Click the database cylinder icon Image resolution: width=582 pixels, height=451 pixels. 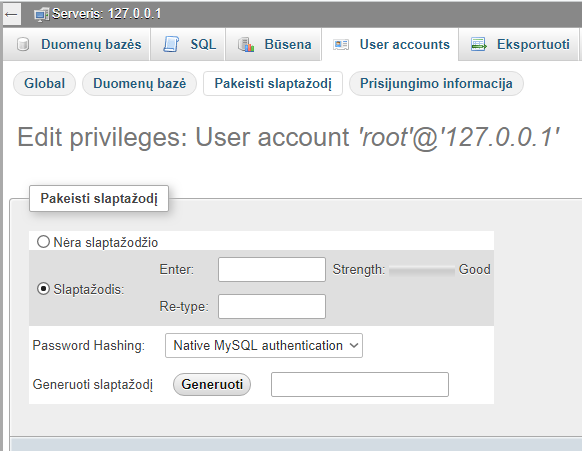coord(23,45)
